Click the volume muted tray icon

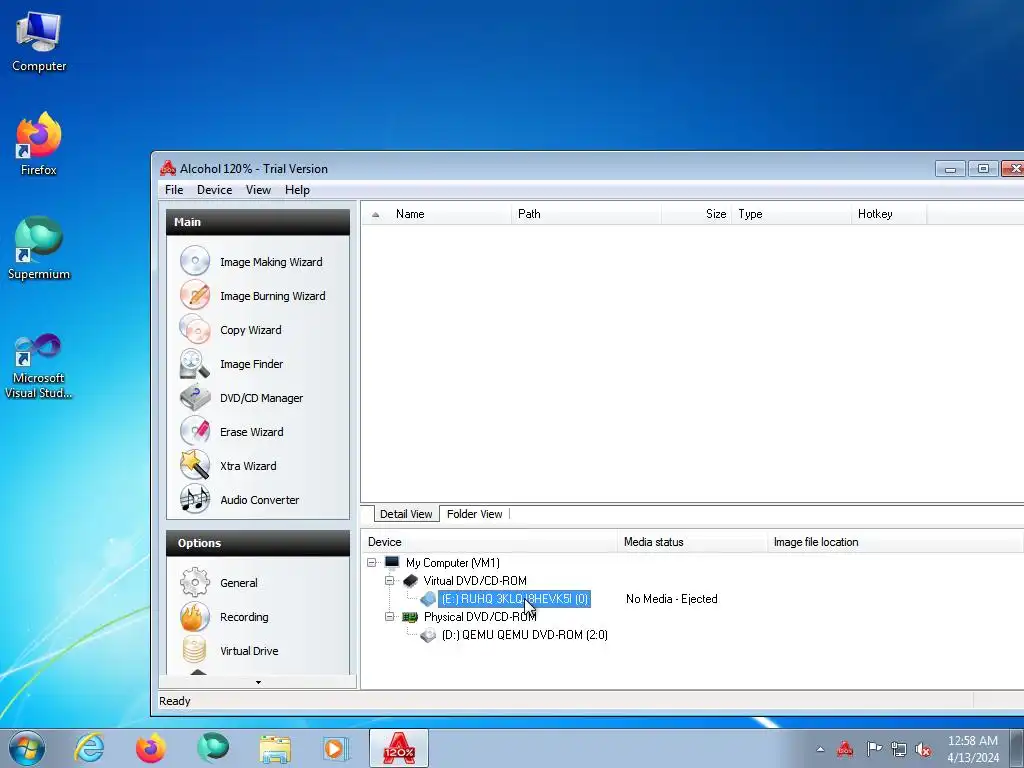923,749
